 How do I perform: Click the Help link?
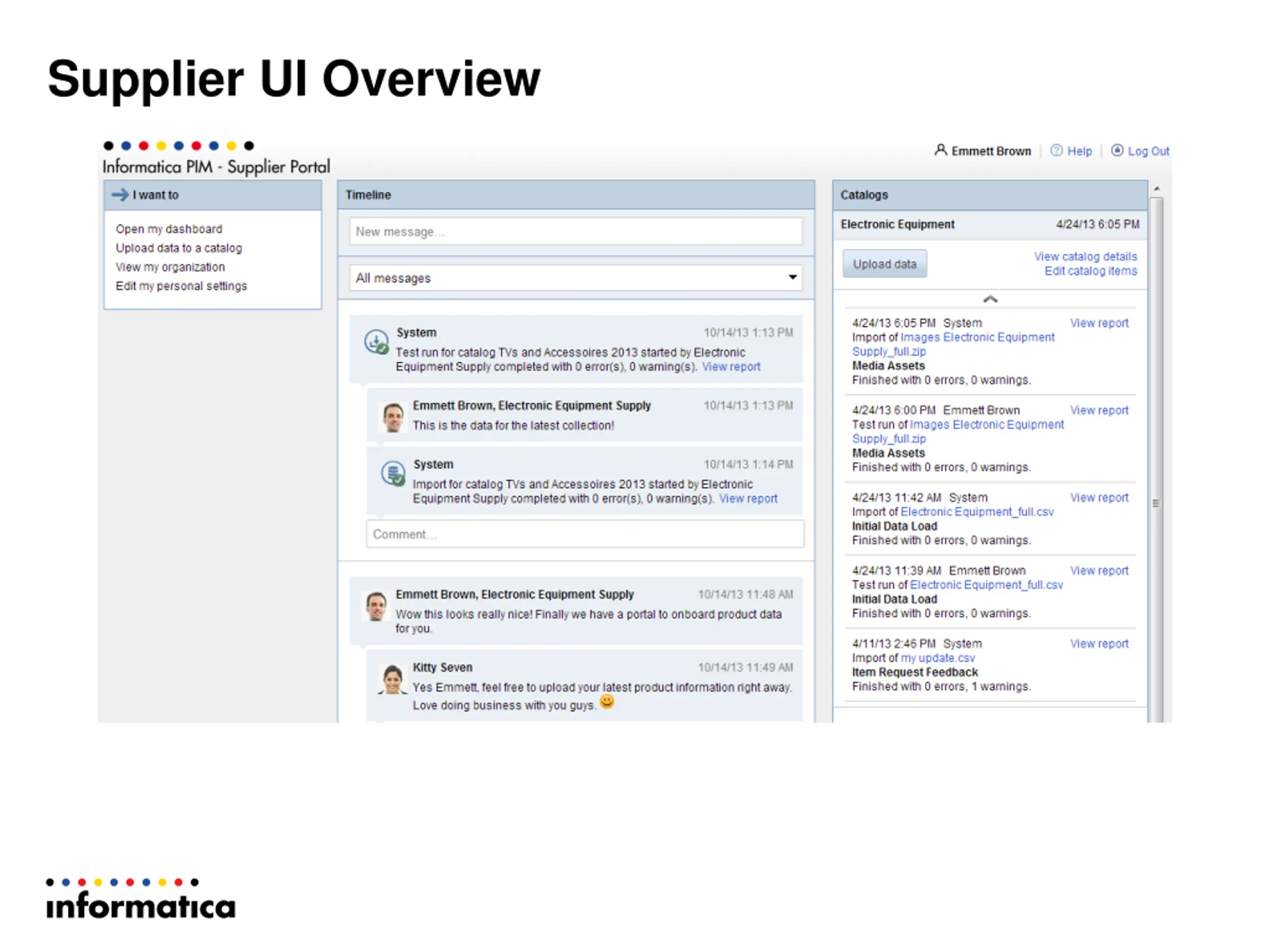point(1079,151)
